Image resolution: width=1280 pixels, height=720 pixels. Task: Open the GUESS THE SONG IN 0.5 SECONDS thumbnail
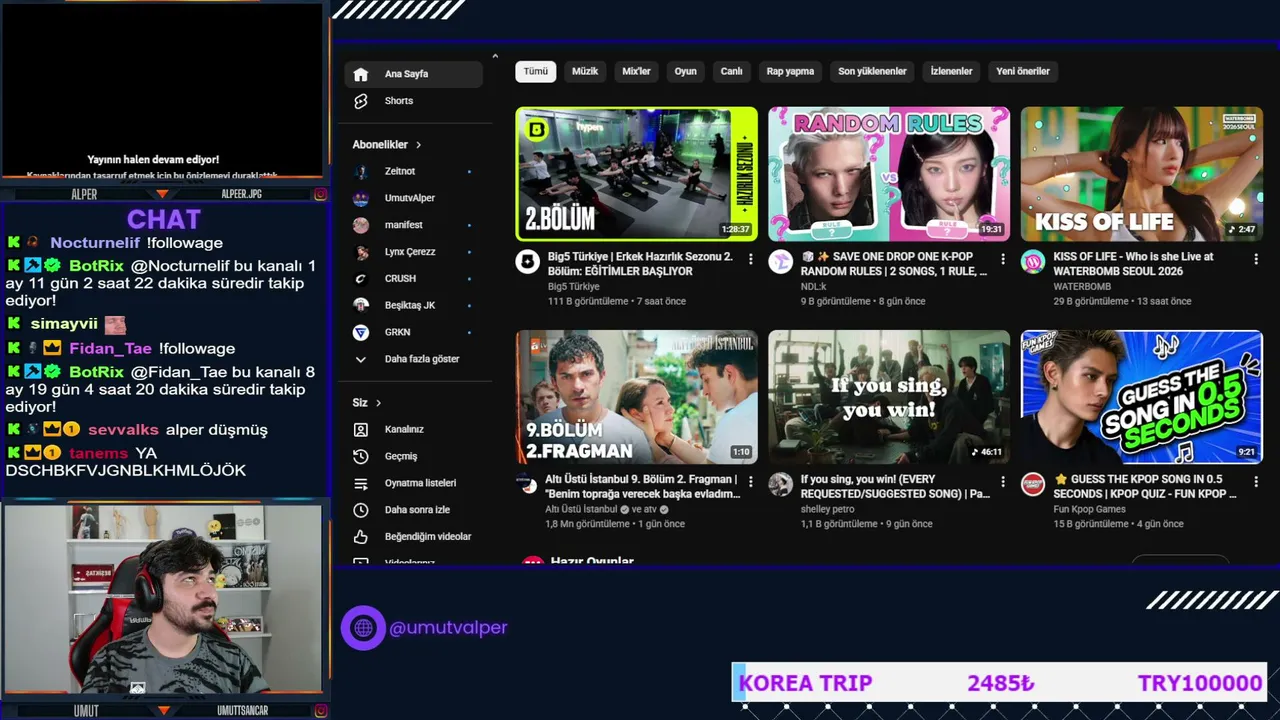[1142, 397]
